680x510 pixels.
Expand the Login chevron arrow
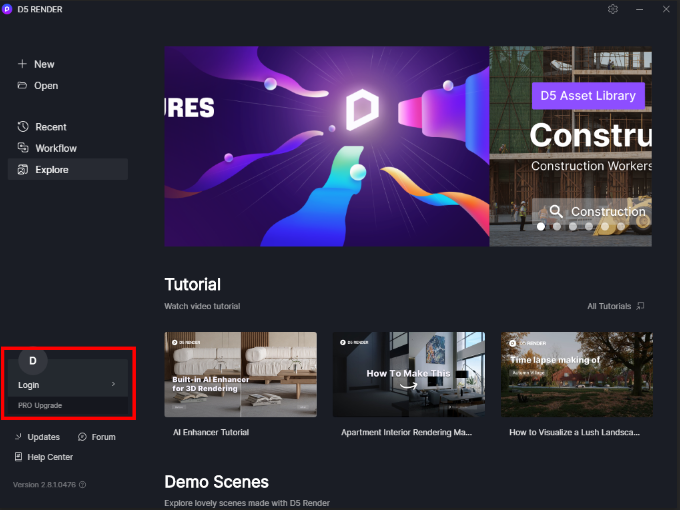(113, 384)
